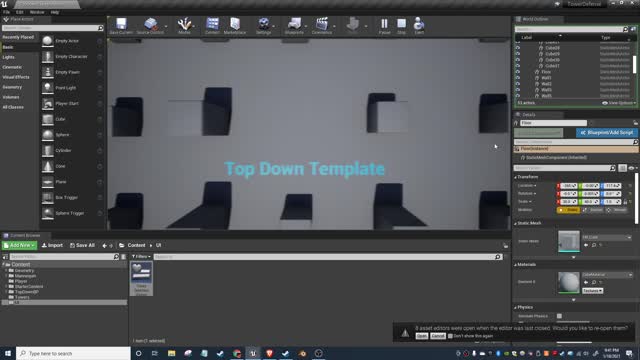Select the Point Light placement icon
Image resolution: width=640 pixels, height=360 pixels.
(x=47, y=88)
